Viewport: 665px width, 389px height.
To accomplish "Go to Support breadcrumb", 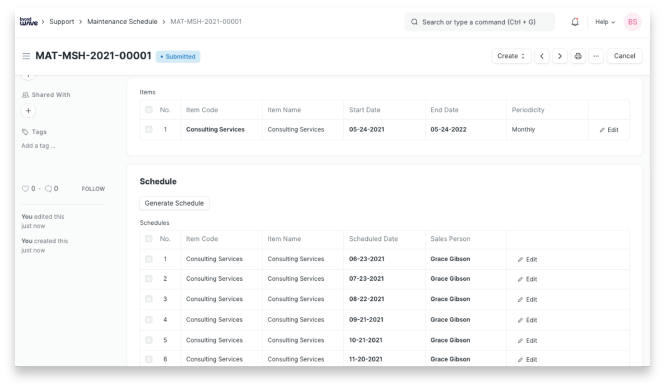I will coord(61,22).
